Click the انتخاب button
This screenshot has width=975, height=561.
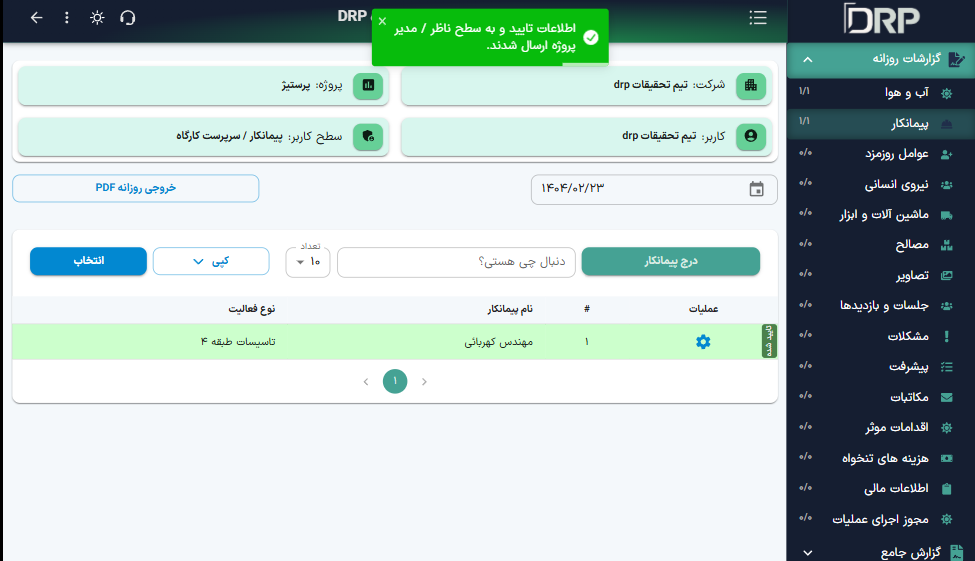point(88,261)
